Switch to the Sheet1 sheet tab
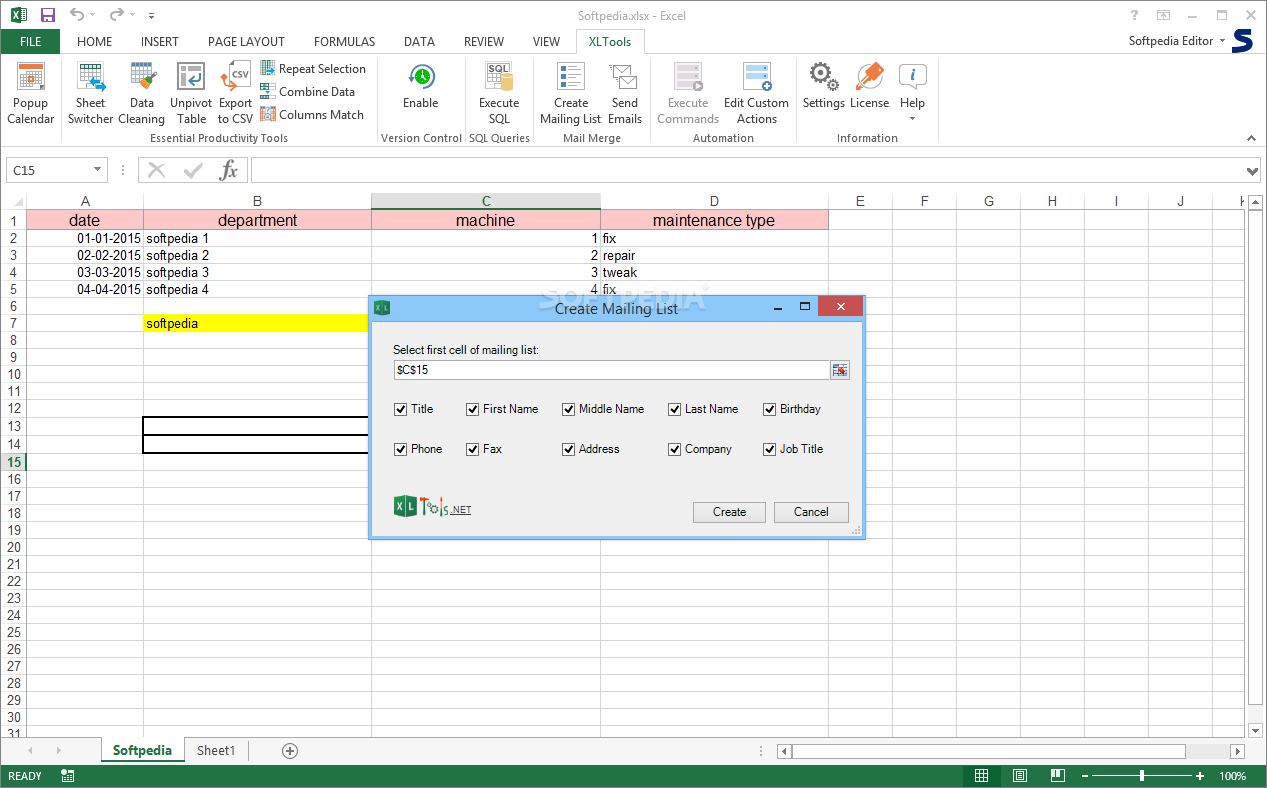 (216, 750)
